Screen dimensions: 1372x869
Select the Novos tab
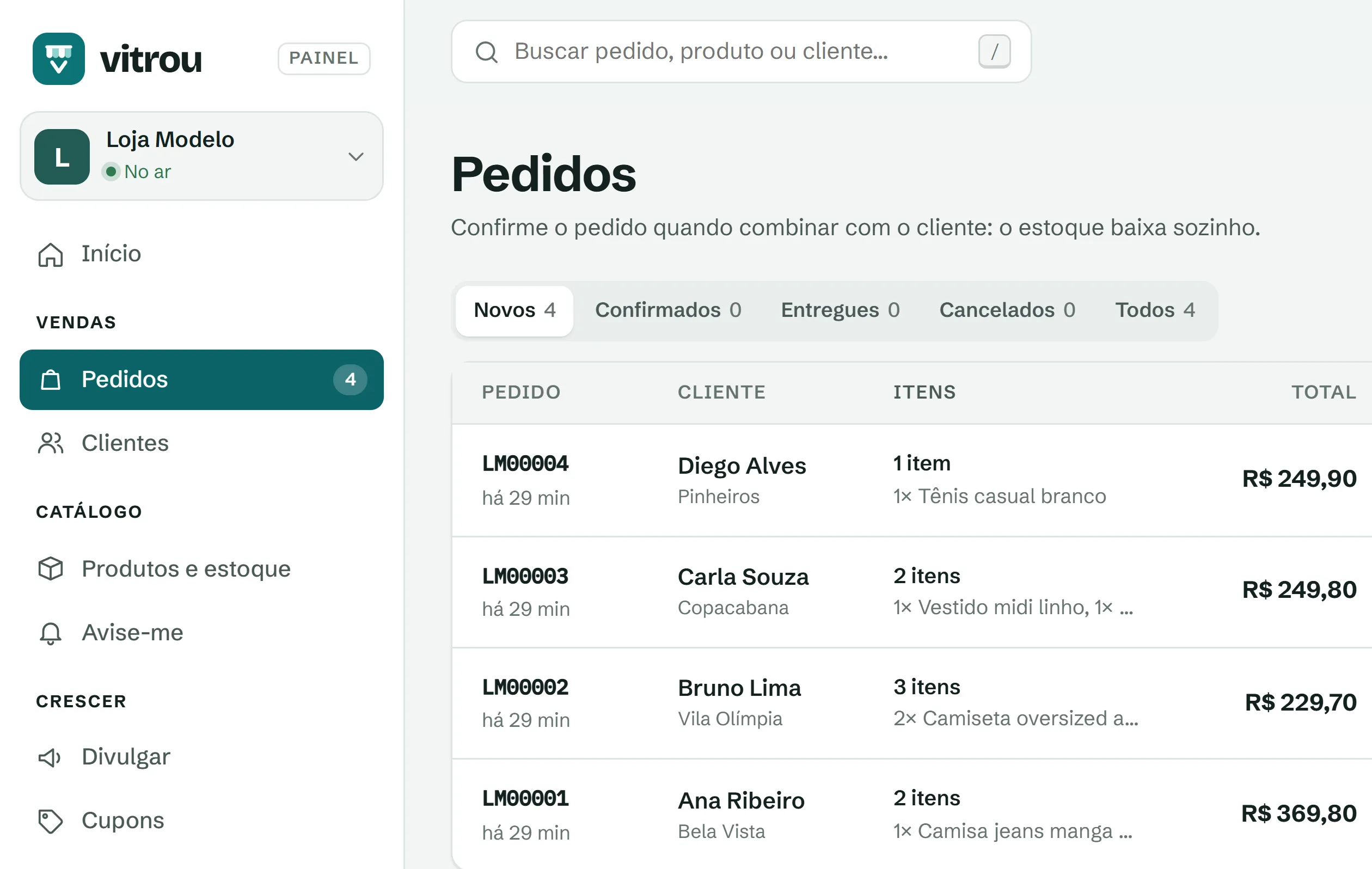click(x=514, y=310)
